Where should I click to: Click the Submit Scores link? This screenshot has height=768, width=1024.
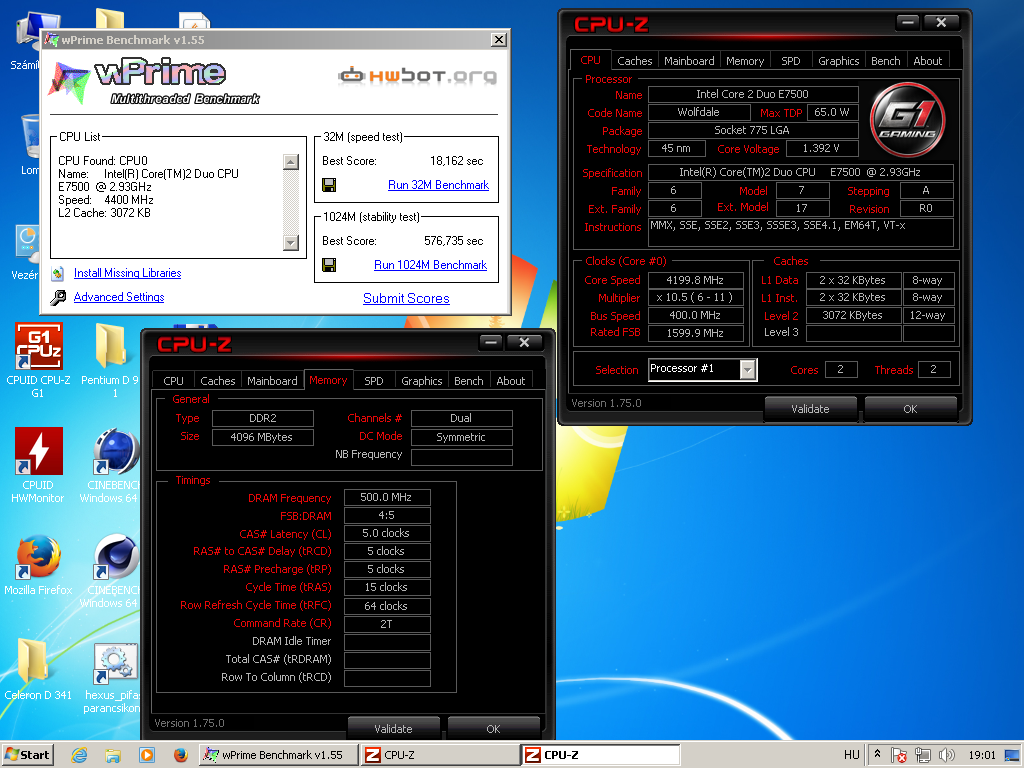(406, 298)
